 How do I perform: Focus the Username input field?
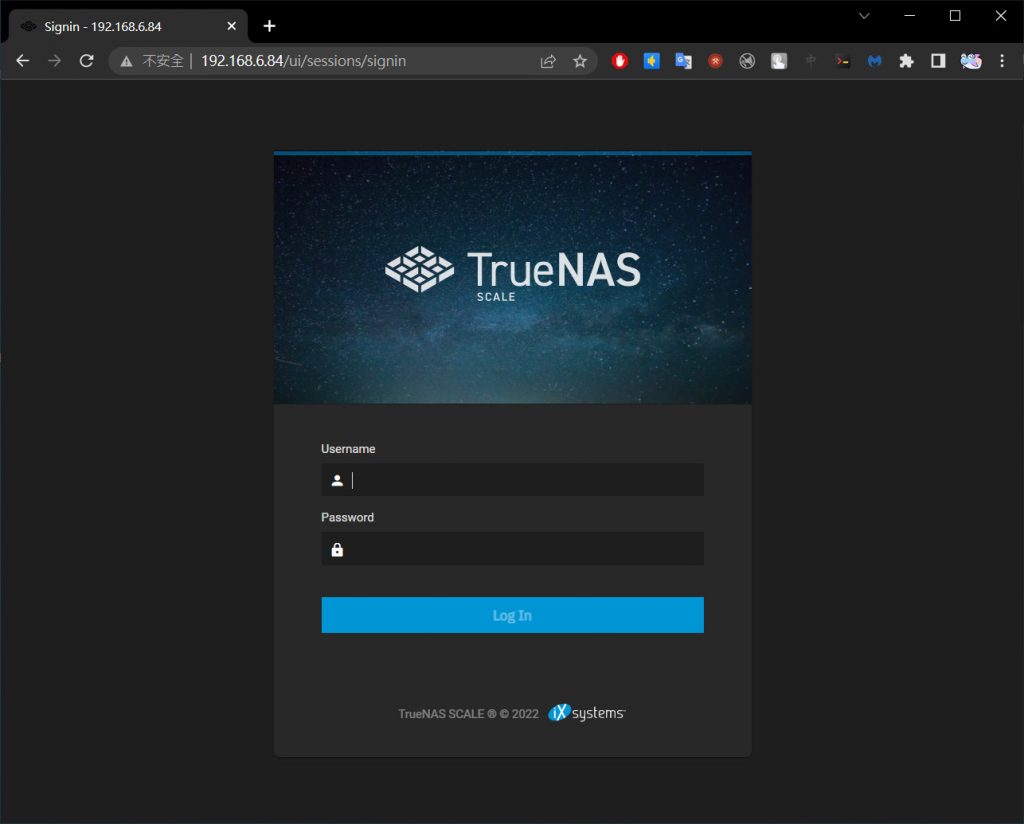click(524, 480)
